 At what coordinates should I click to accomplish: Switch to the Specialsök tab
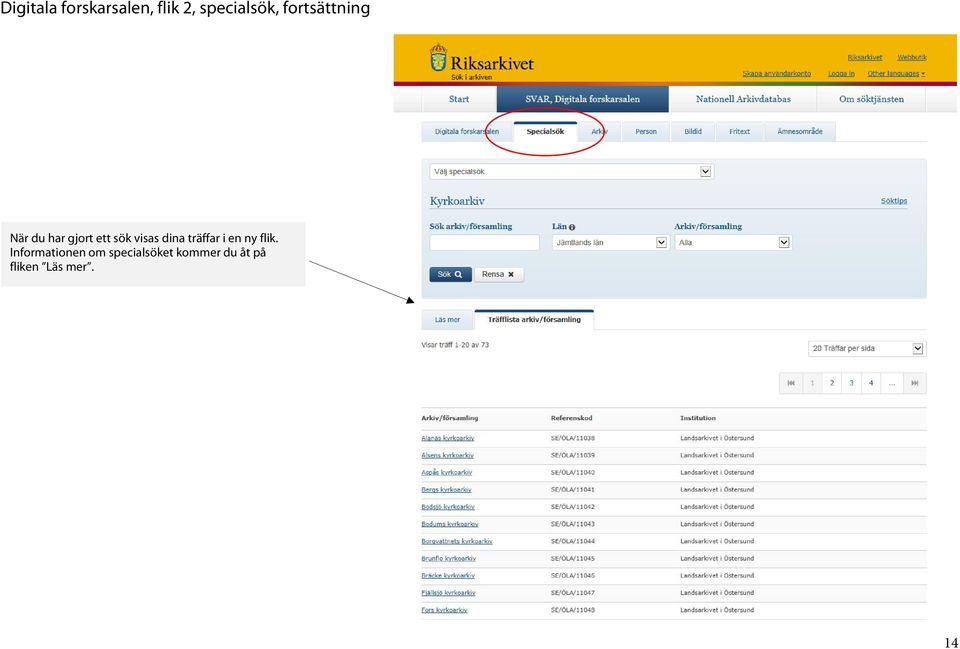(x=545, y=132)
